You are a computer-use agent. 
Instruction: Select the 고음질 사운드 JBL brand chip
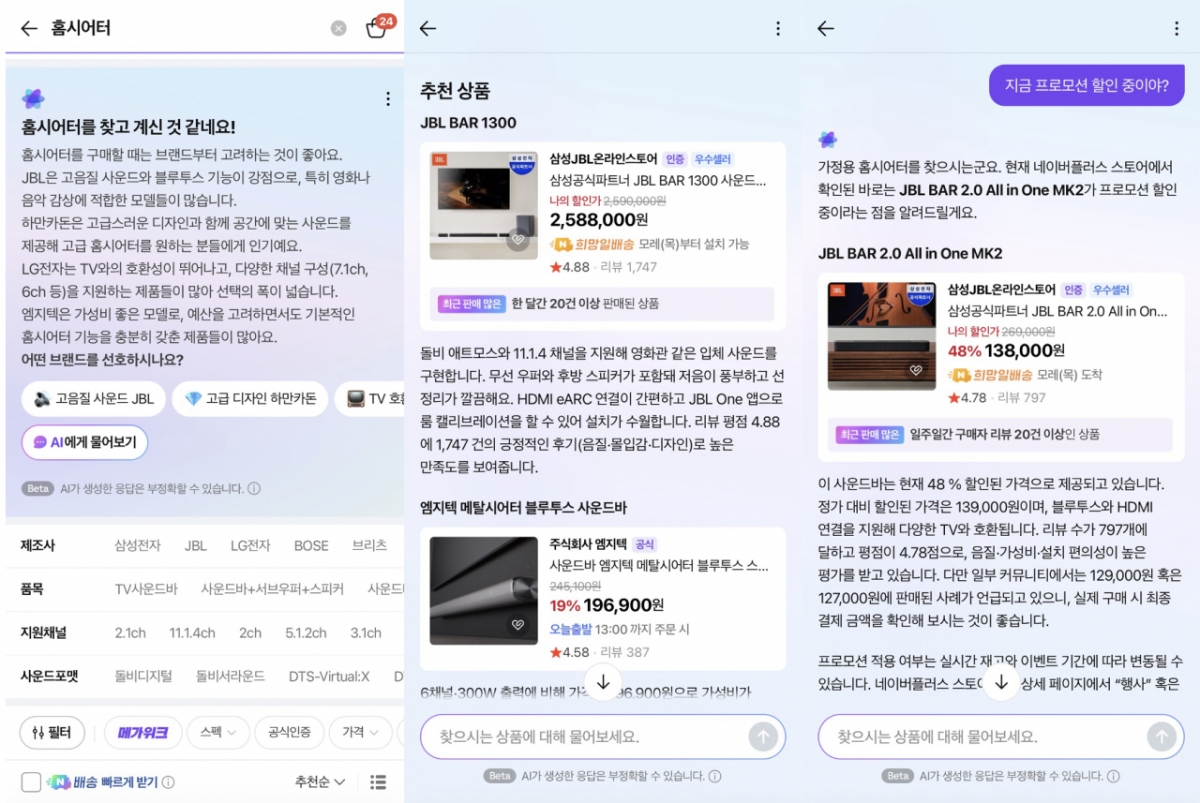tap(93, 399)
